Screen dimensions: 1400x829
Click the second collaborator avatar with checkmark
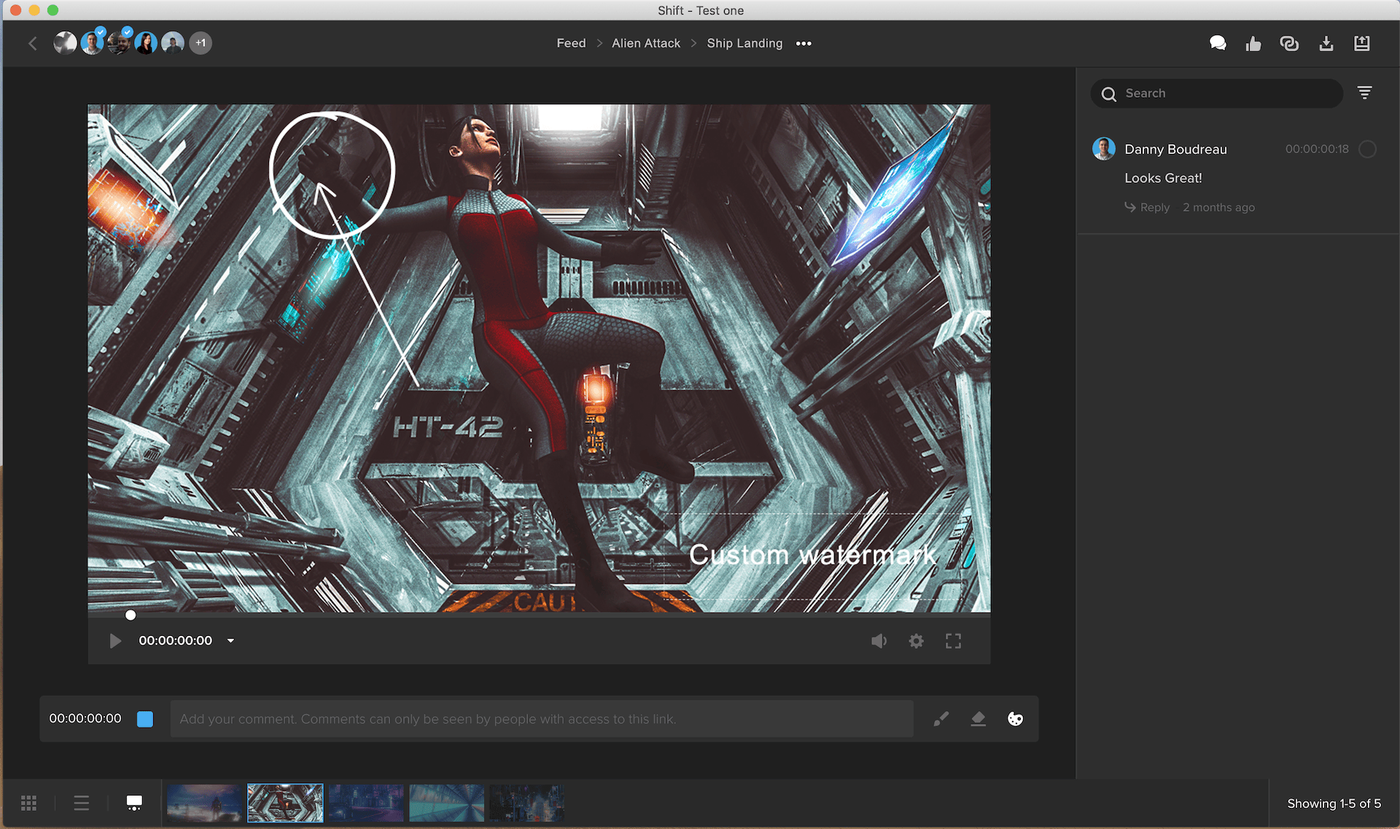coord(92,43)
